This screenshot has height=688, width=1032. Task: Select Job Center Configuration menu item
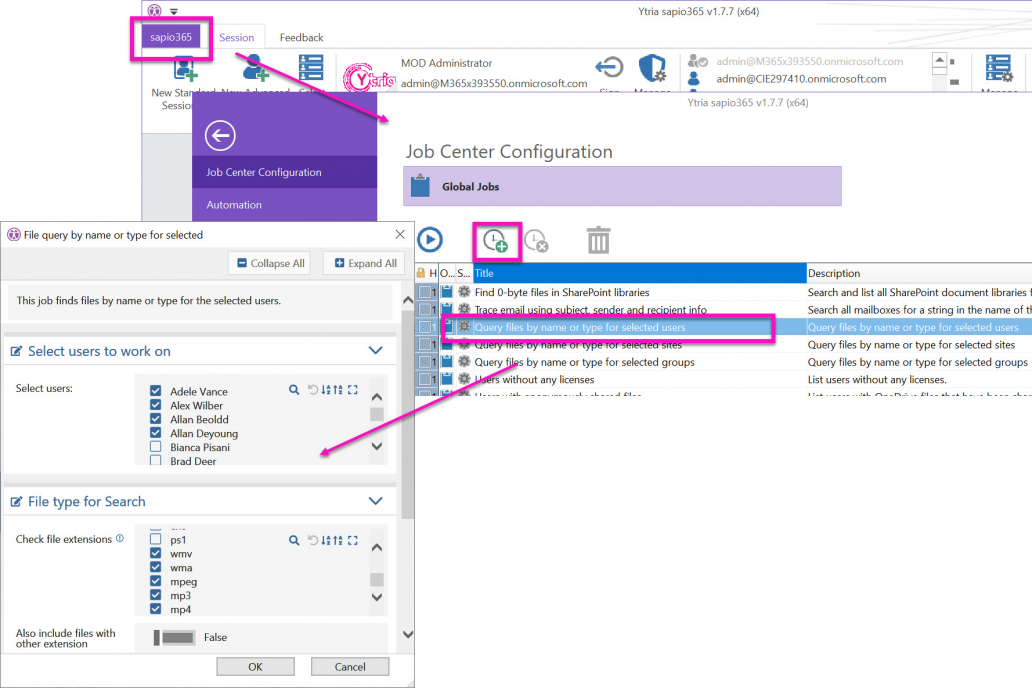[284, 172]
